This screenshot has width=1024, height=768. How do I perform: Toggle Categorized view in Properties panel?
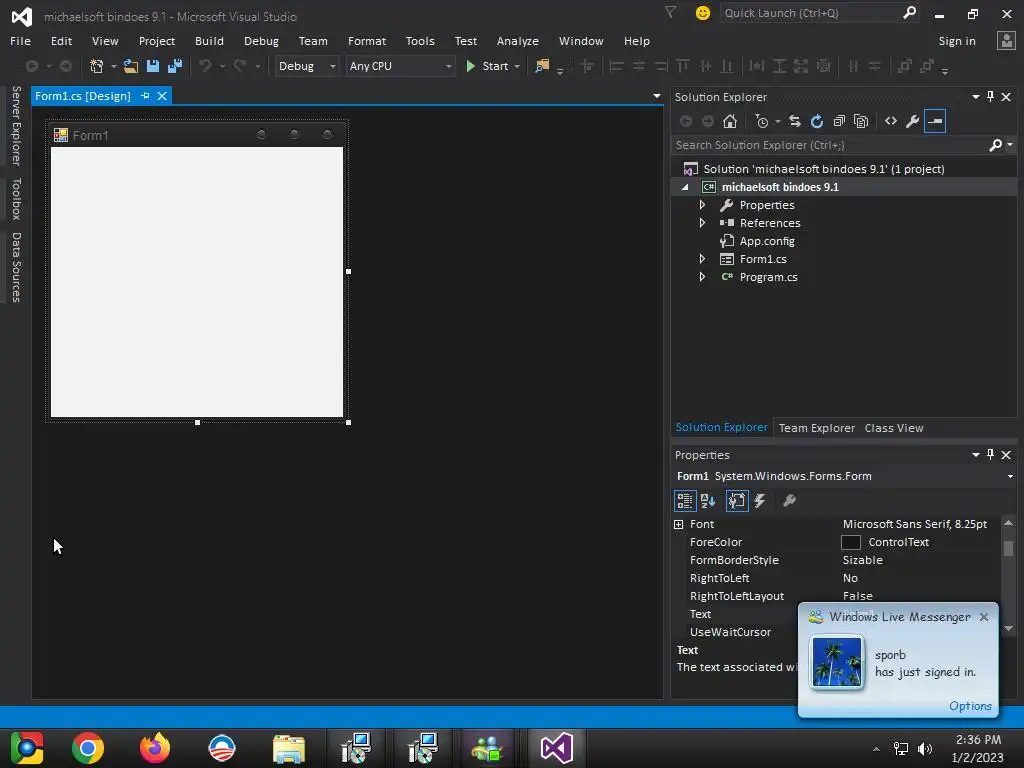(x=685, y=501)
